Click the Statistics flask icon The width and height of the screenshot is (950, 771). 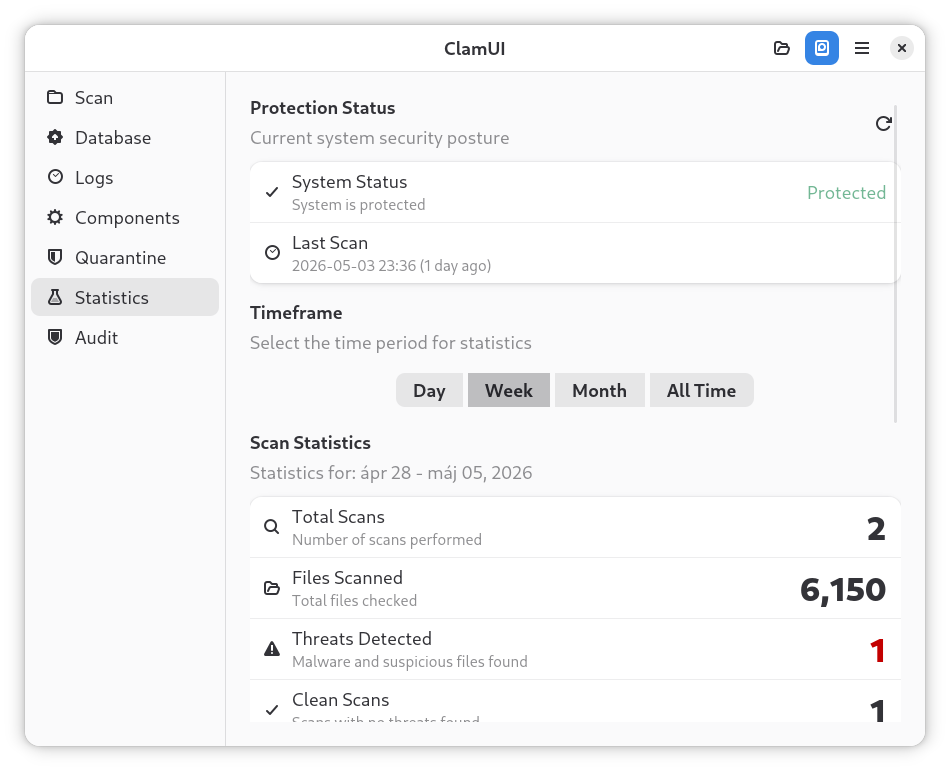tap(55, 297)
